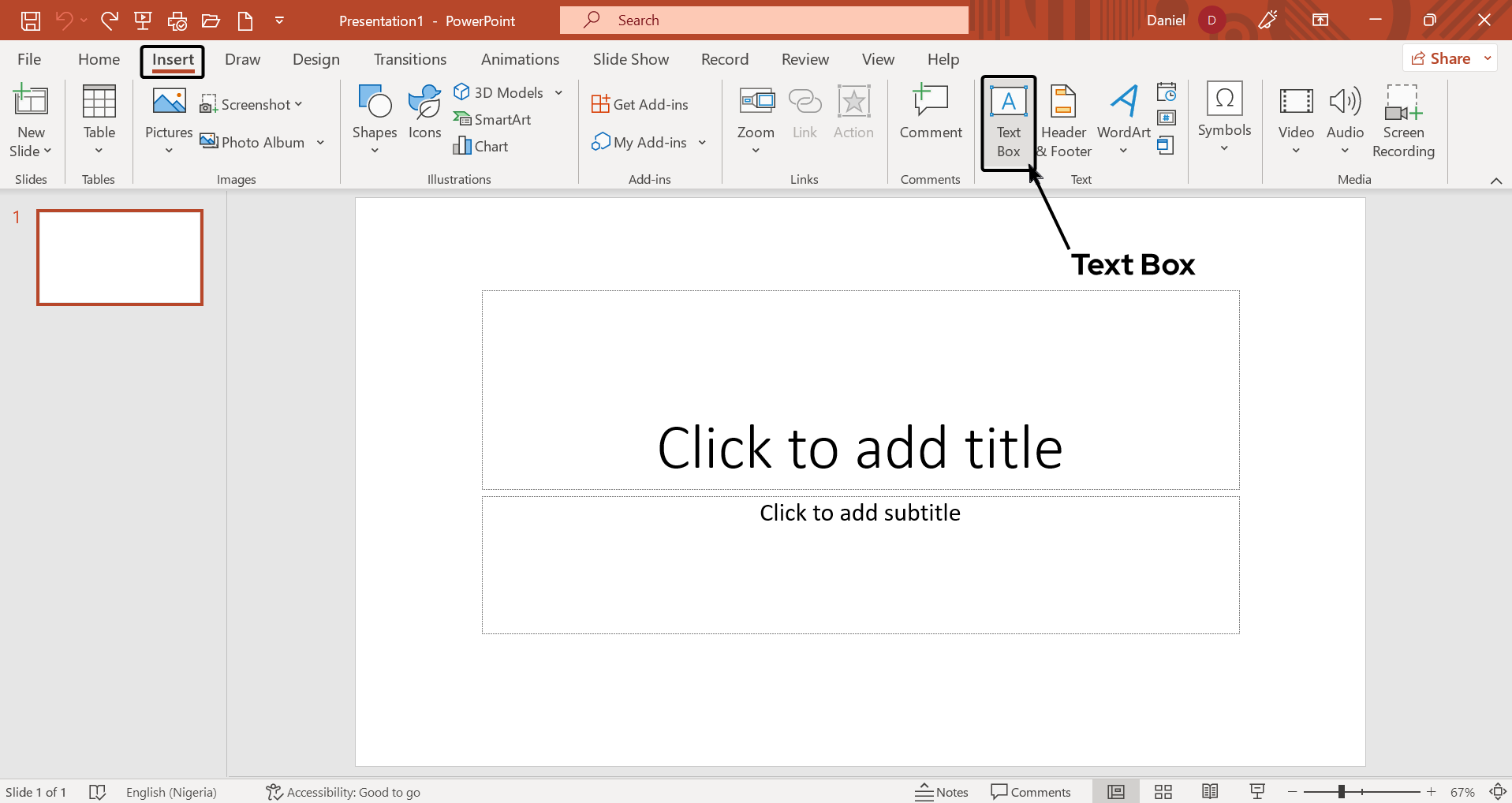Switch to Slide Sorter view
This screenshot has width=1512, height=803.
(x=1163, y=791)
